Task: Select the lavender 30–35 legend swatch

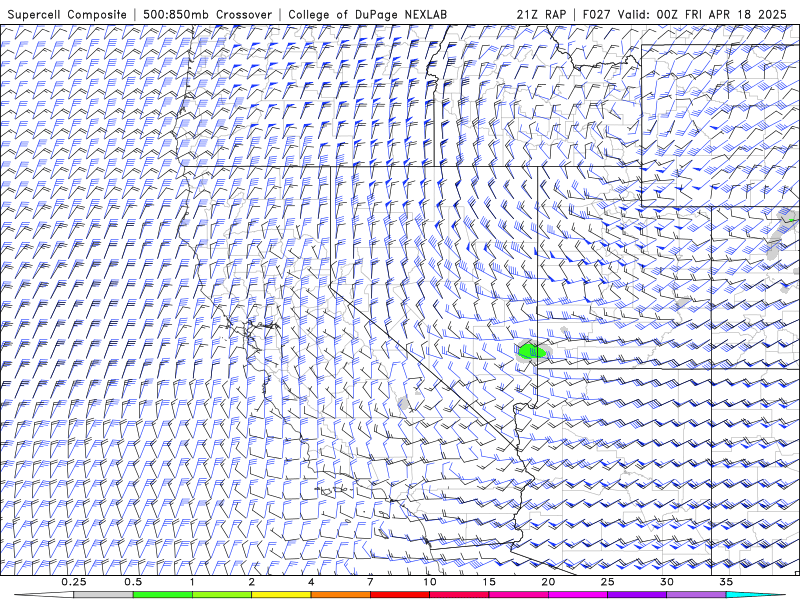Action: [x=696, y=595]
